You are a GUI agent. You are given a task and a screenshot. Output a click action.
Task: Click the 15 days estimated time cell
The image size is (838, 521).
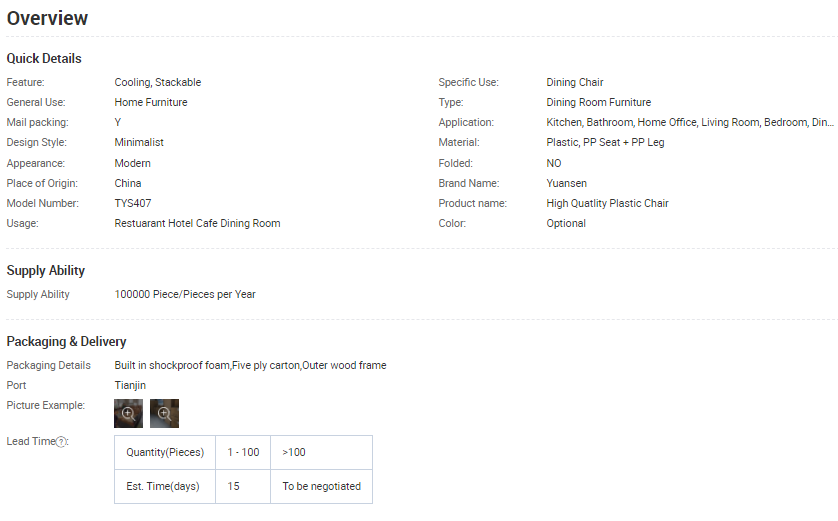(x=233, y=486)
